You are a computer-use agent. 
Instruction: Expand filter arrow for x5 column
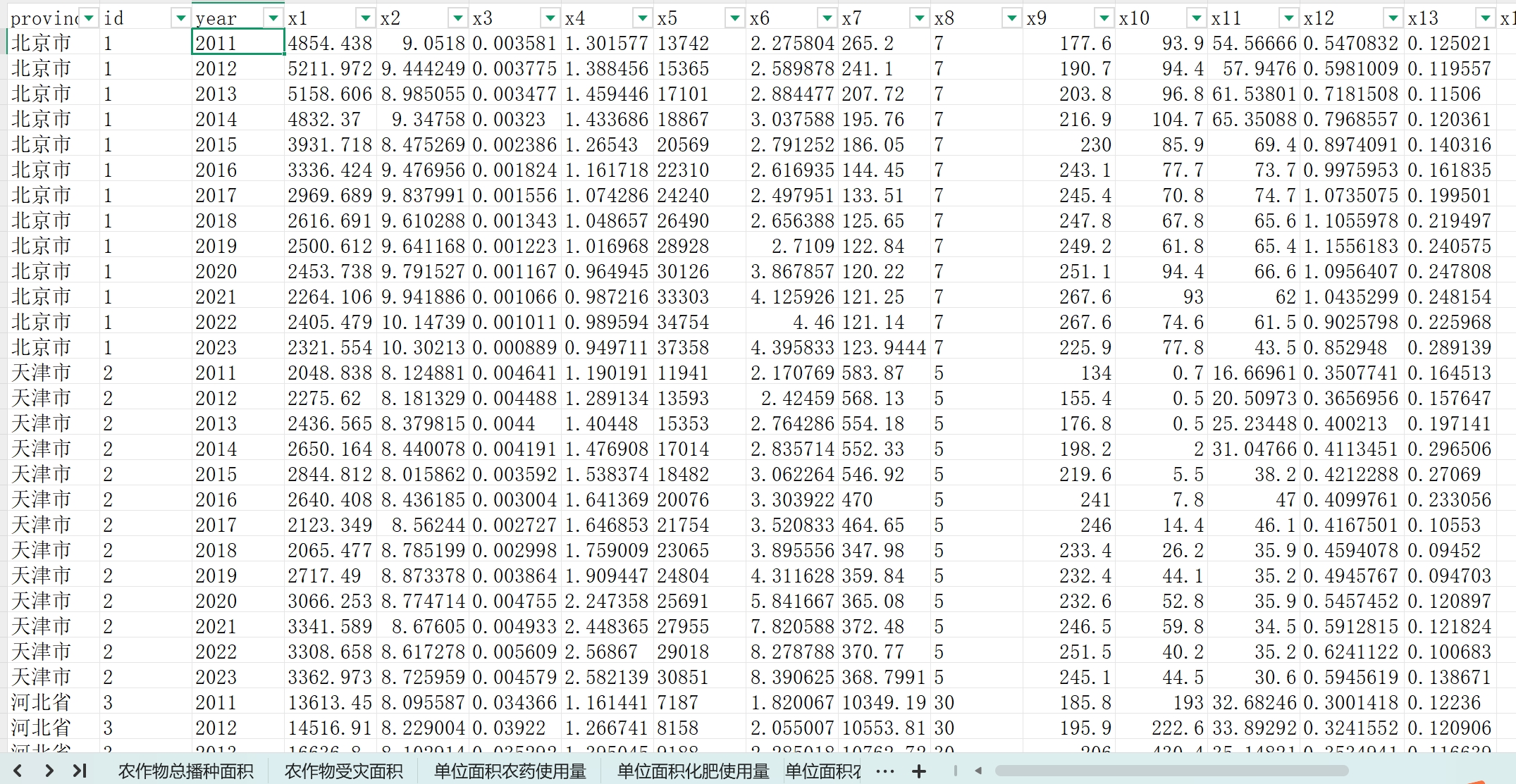click(x=734, y=18)
